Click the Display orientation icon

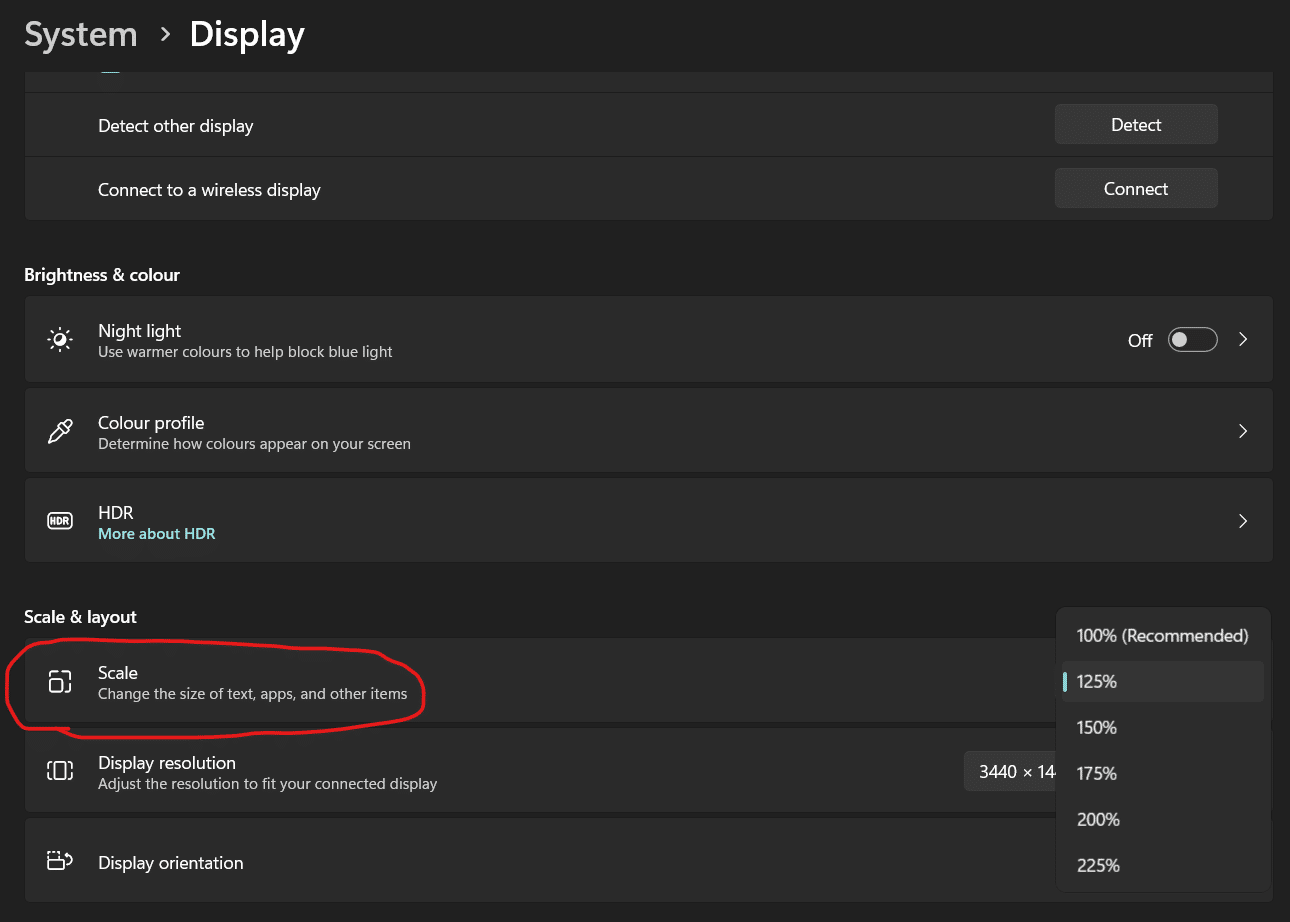click(60, 861)
